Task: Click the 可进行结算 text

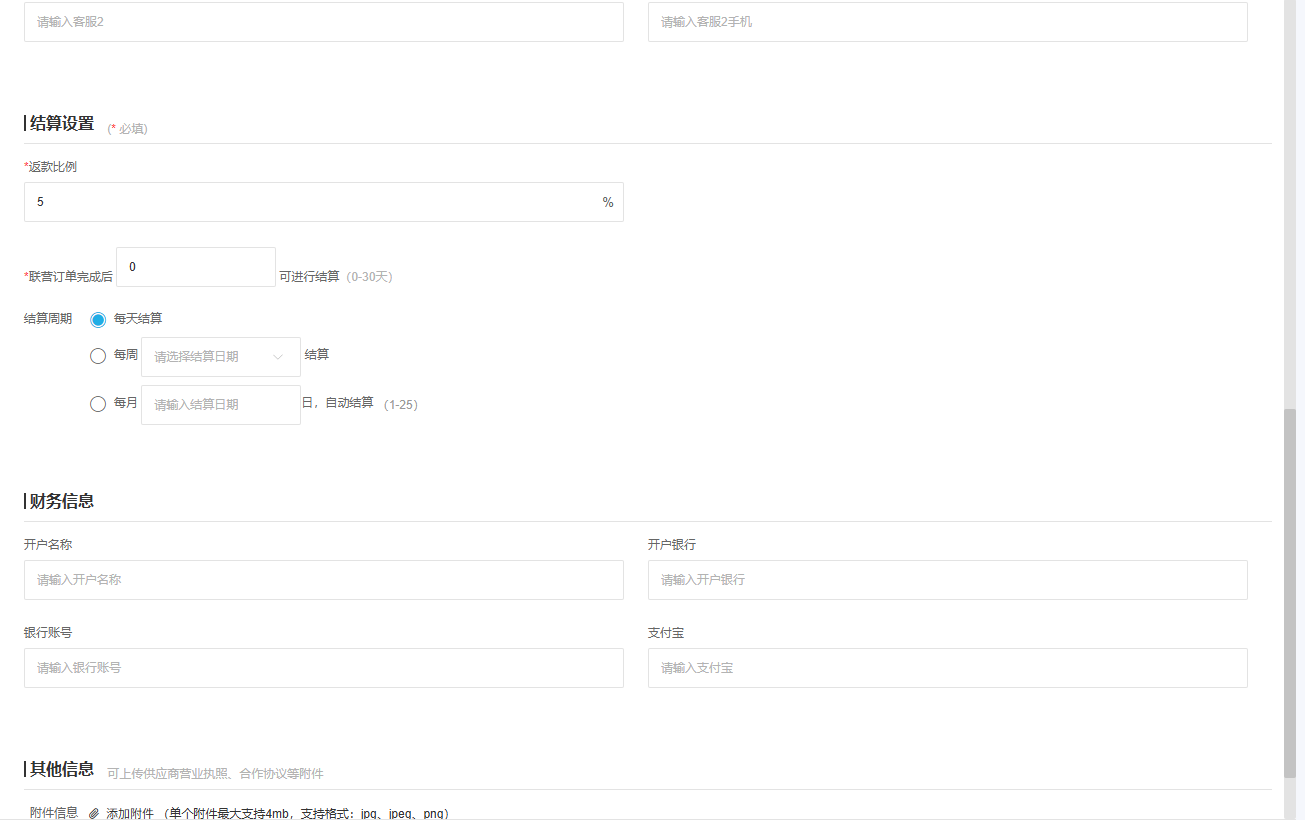Action: (x=309, y=276)
